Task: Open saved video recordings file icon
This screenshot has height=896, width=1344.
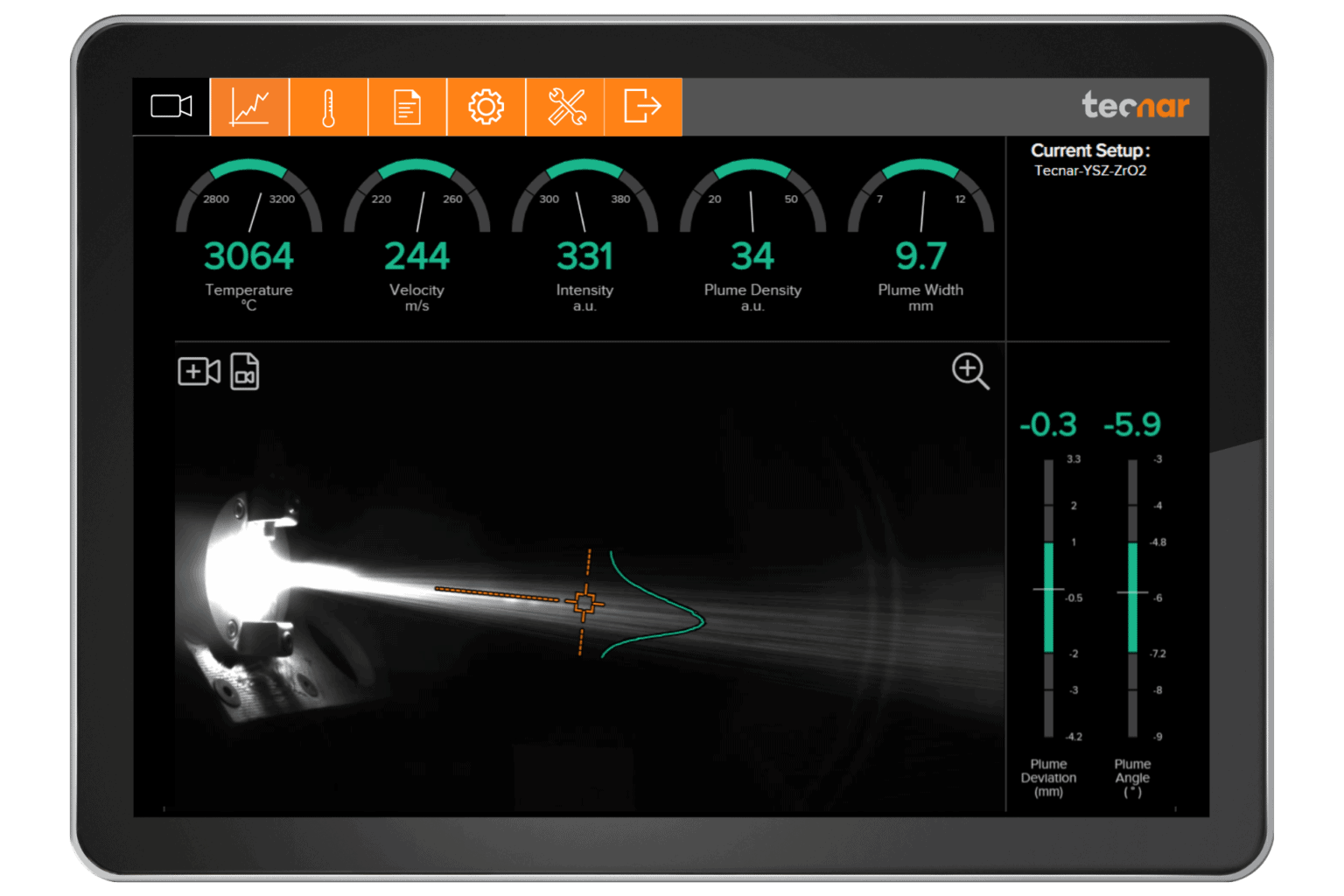Action: click(x=244, y=371)
